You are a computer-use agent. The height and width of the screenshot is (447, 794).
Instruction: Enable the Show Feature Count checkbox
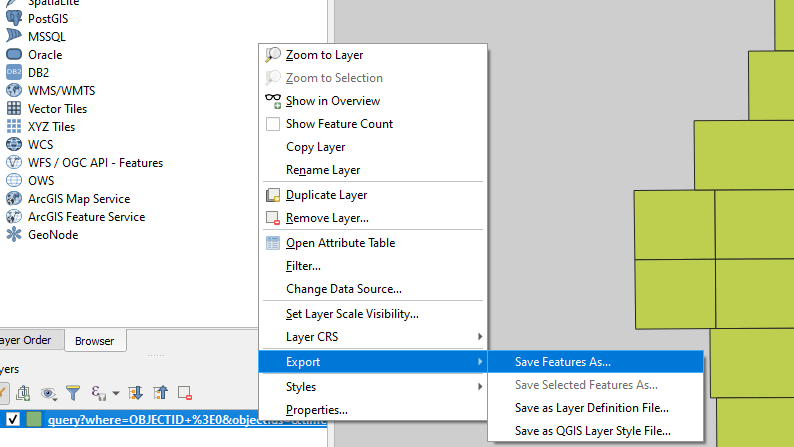click(x=273, y=124)
